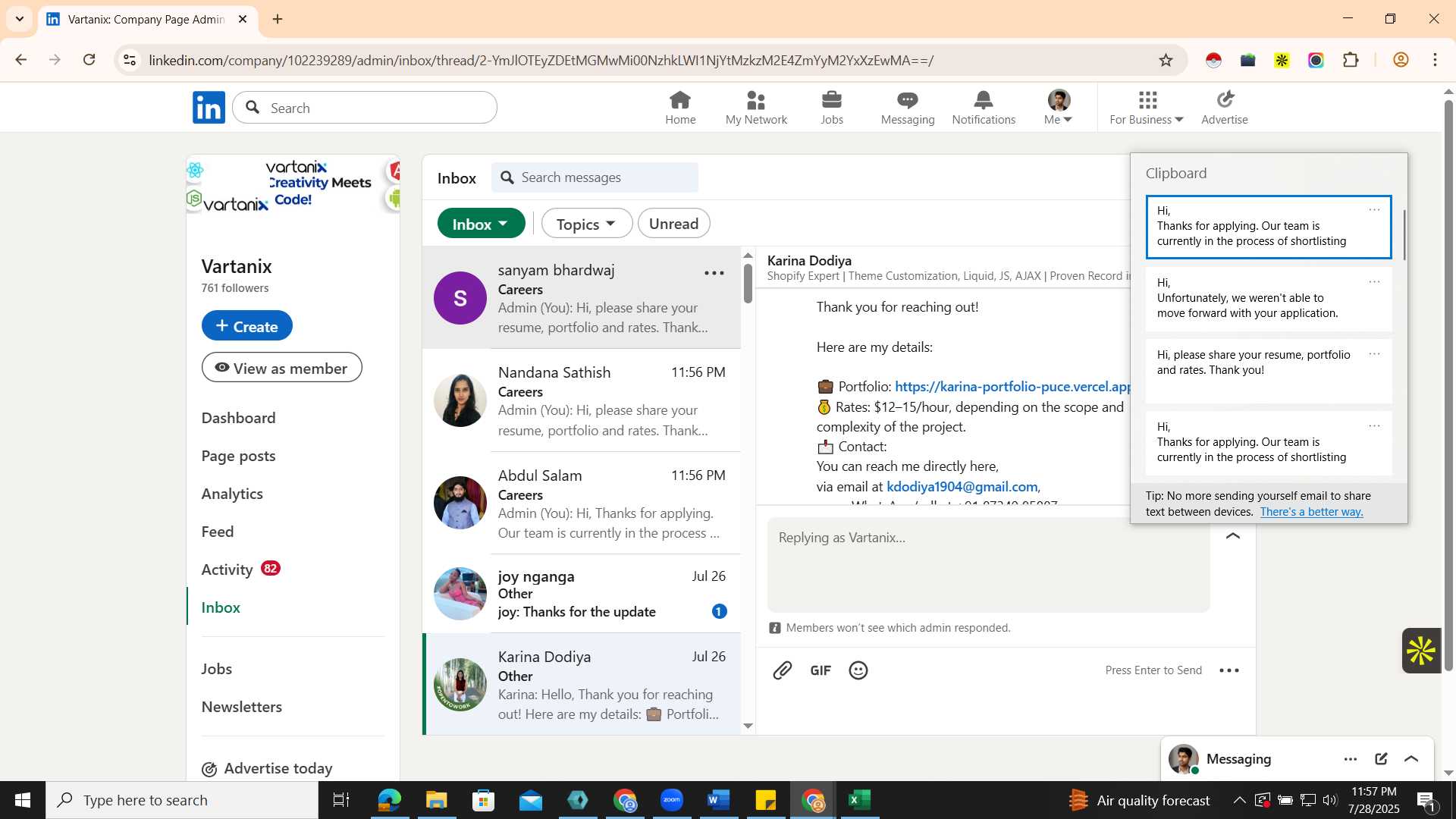
Task: Open Zoom from the taskbar
Action: tap(672, 800)
